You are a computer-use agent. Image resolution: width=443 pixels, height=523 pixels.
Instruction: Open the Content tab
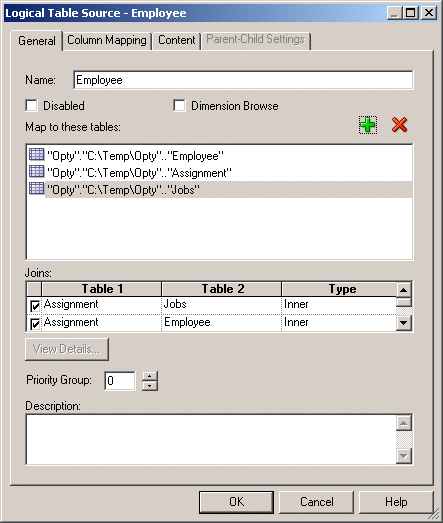[176, 40]
